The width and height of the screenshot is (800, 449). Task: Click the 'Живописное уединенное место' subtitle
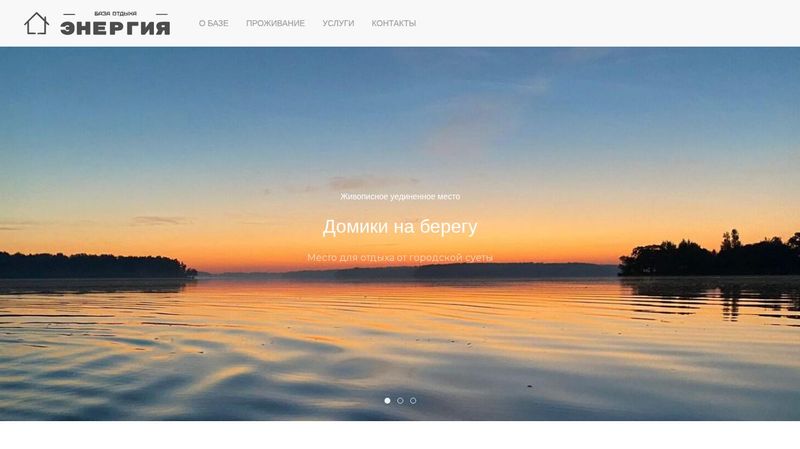click(x=400, y=196)
